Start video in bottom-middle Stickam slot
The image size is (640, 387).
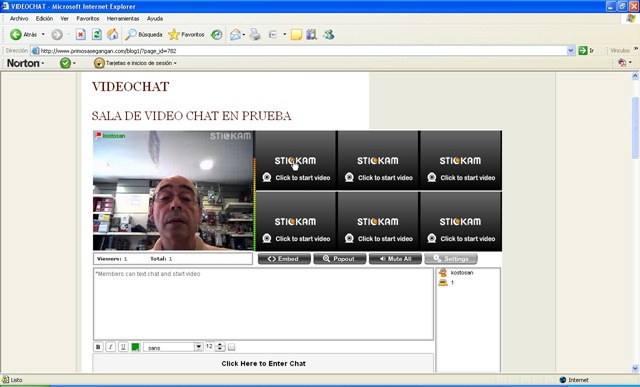click(378, 221)
